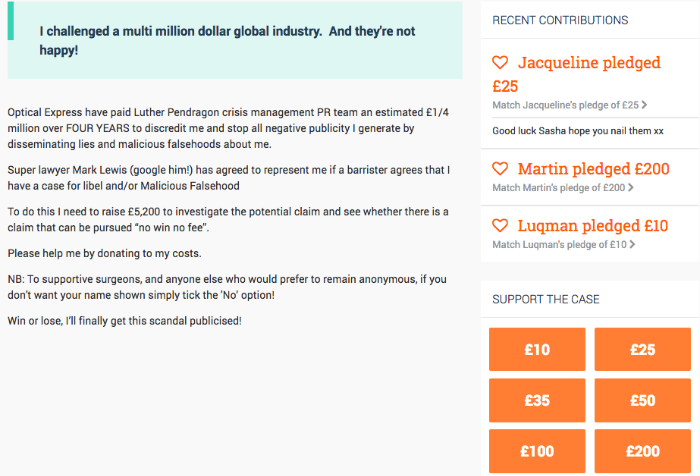The width and height of the screenshot is (700, 476).
Task: Pledge £25 to support the case
Action: (x=642, y=349)
